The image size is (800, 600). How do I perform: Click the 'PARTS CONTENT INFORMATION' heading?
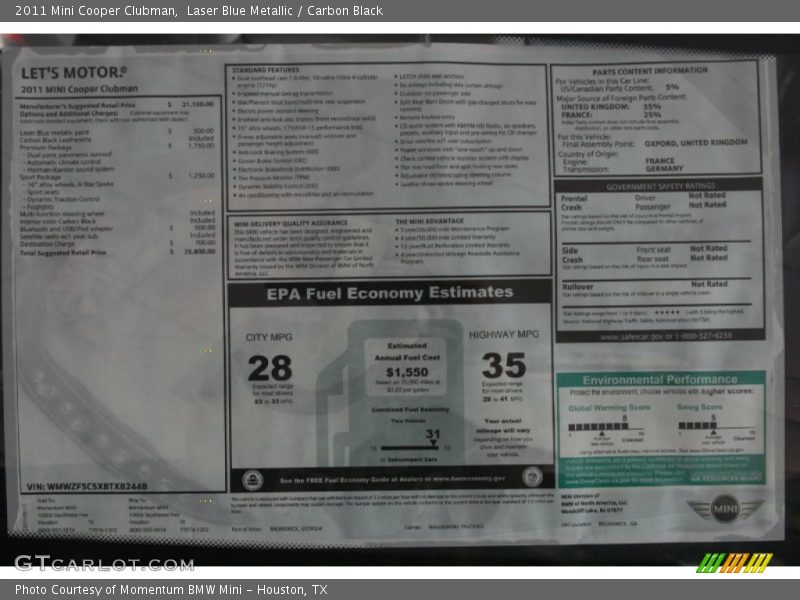[x=650, y=71]
